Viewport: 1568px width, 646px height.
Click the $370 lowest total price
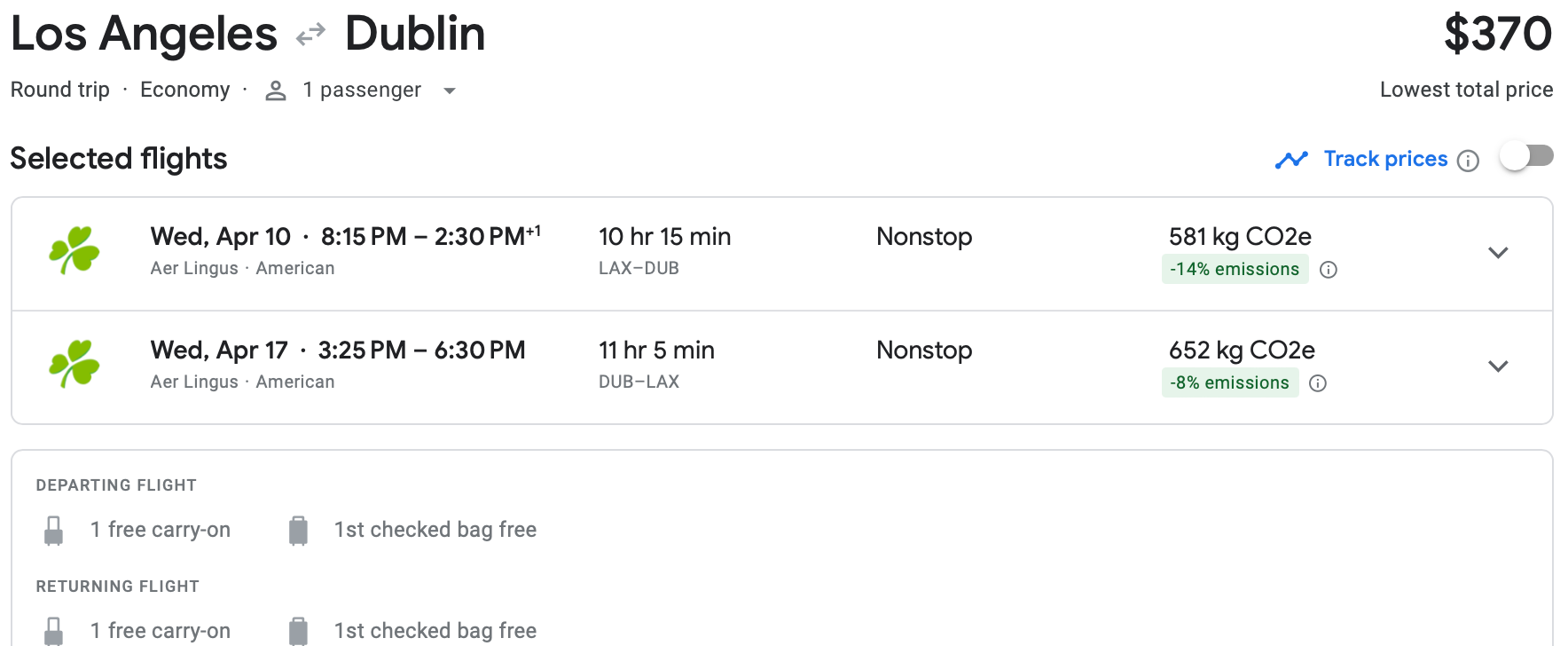tap(1497, 34)
